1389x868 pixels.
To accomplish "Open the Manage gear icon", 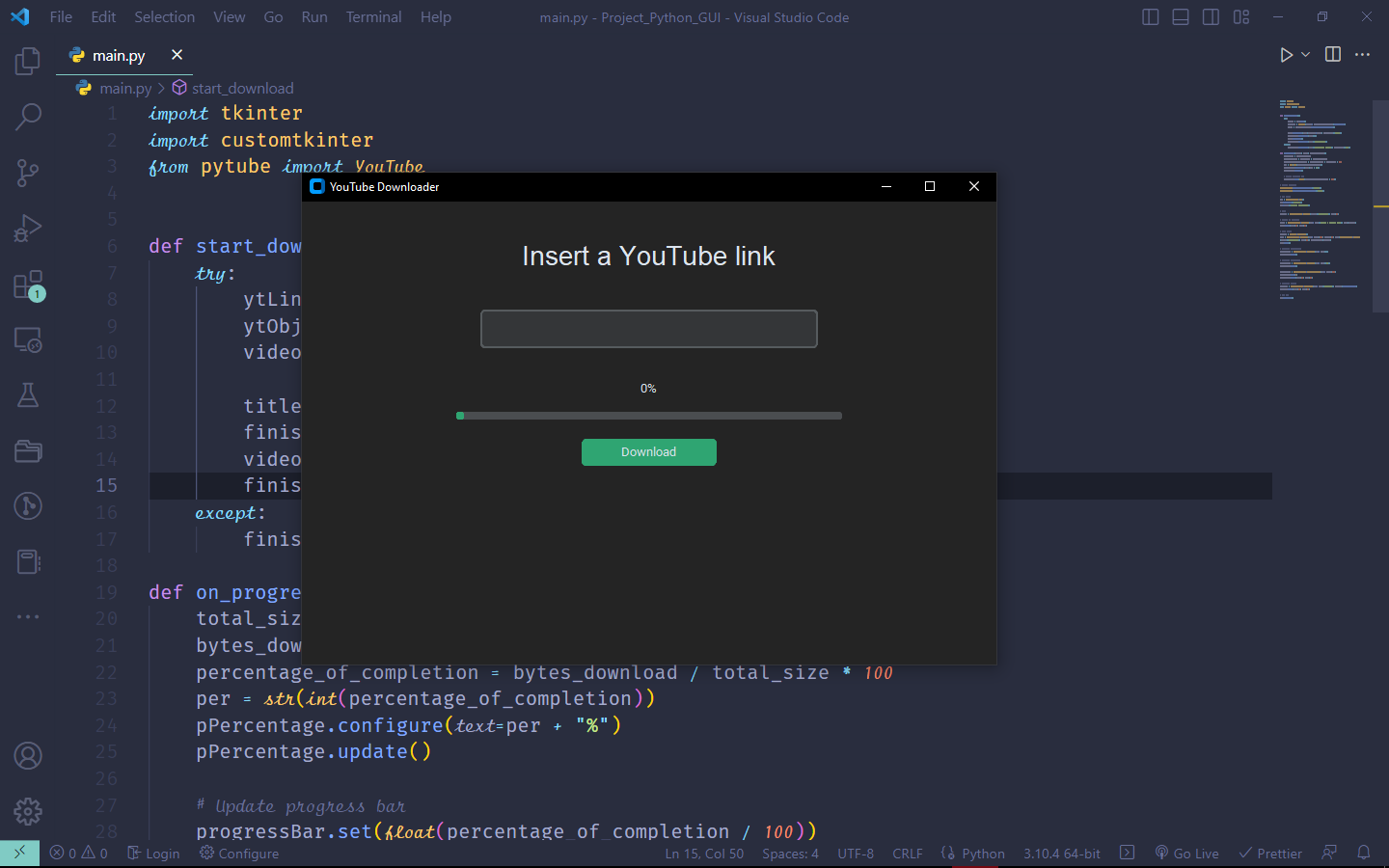I will point(28,812).
